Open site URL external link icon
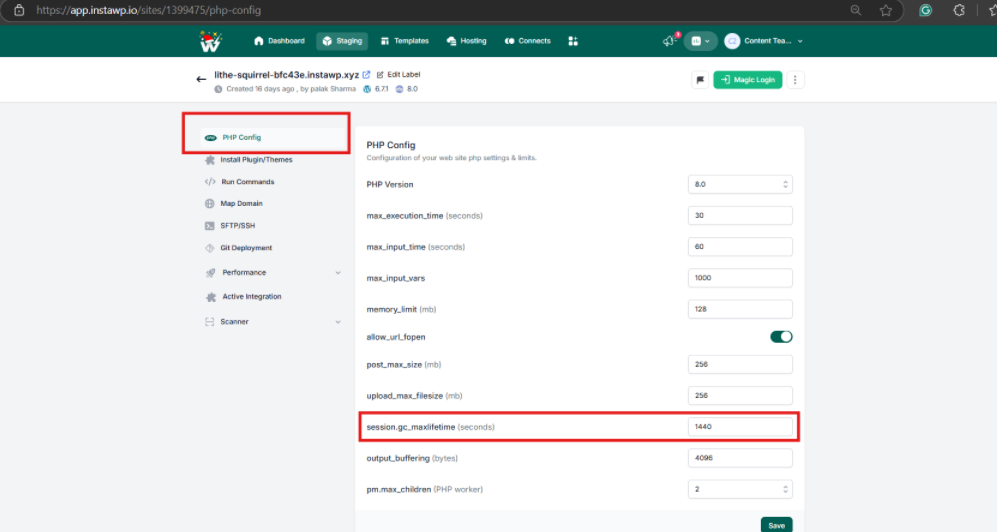 [x=366, y=74]
